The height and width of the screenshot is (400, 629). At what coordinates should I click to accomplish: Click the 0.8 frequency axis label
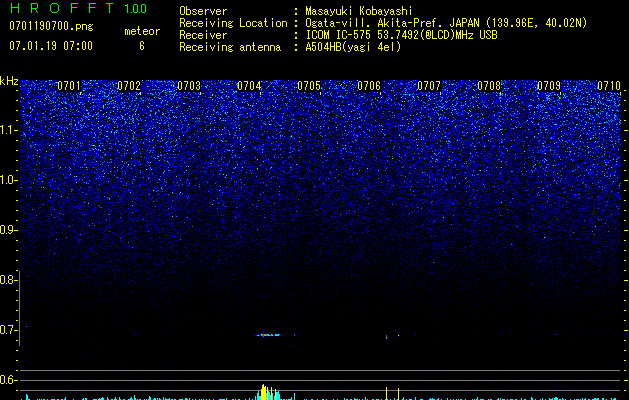pyautogui.click(x=8, y=280)
